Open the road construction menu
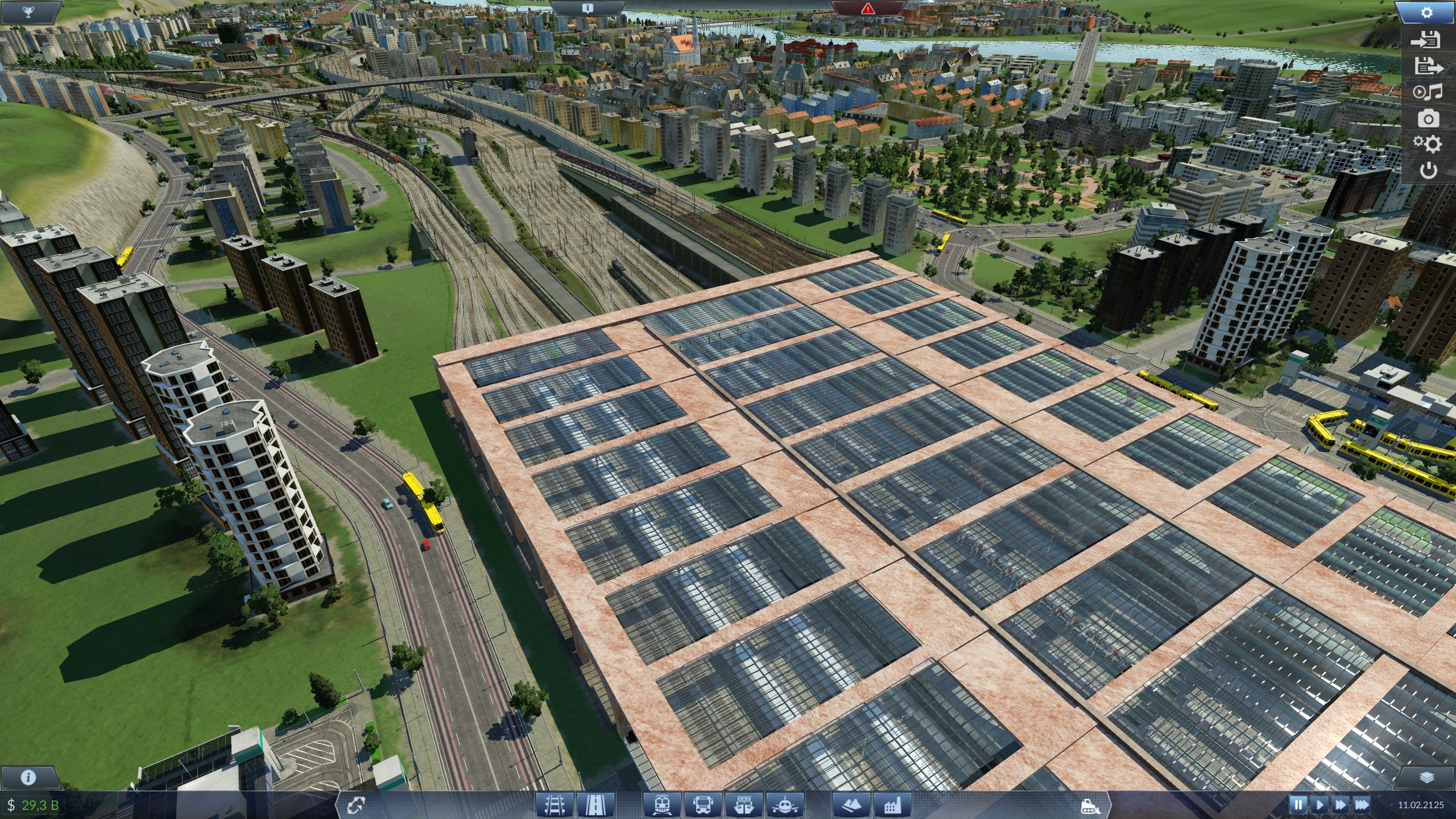The image size is (1456, 819). (595, 805)
